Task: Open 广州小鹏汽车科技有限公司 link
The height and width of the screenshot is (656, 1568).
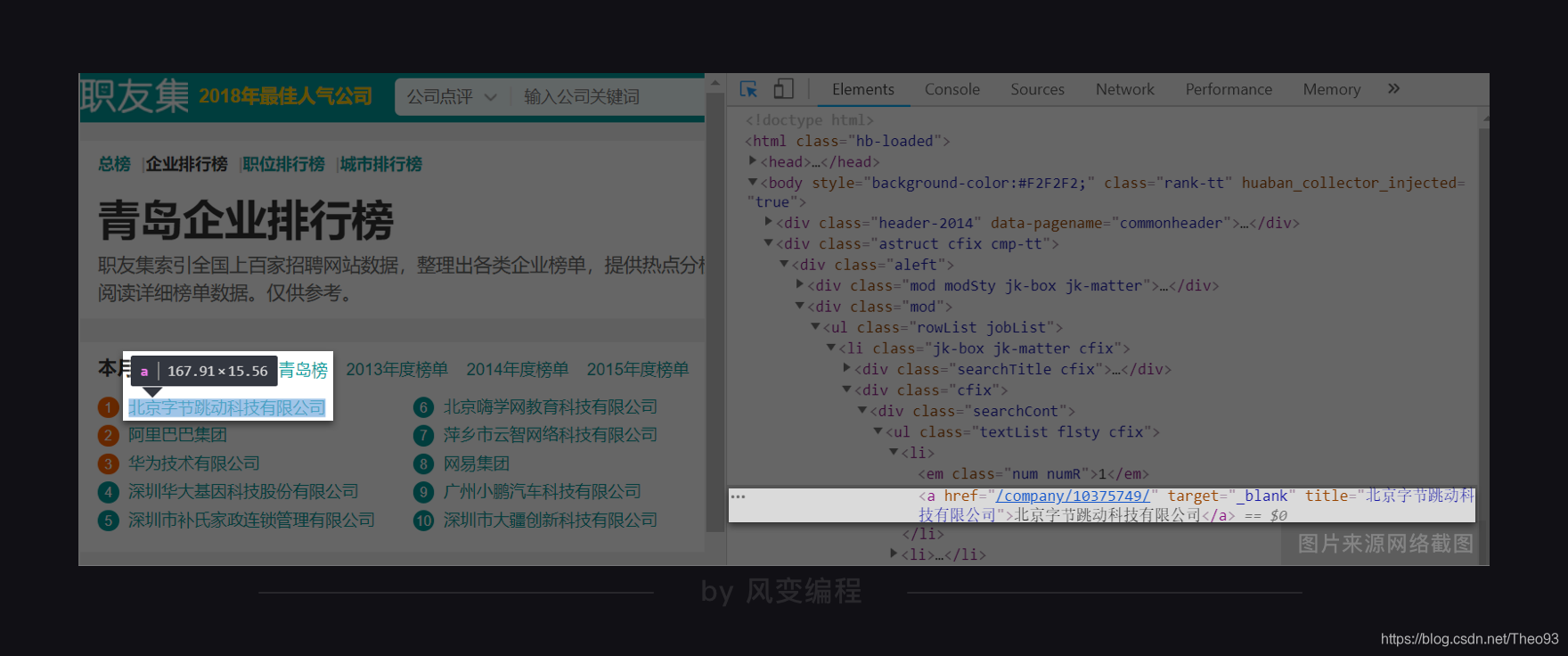Action: 543,491
